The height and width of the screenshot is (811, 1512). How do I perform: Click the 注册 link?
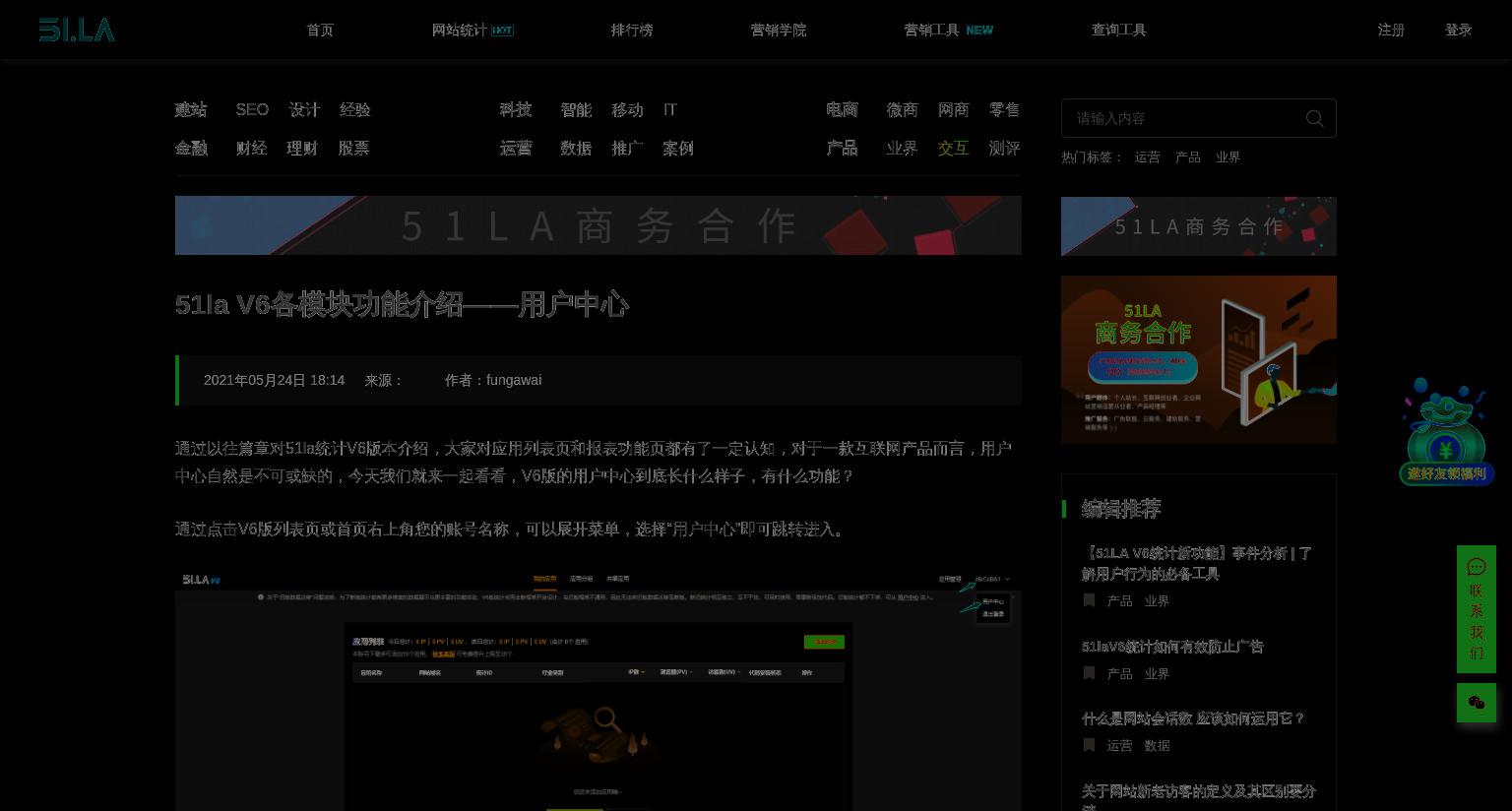(1391, 30)
